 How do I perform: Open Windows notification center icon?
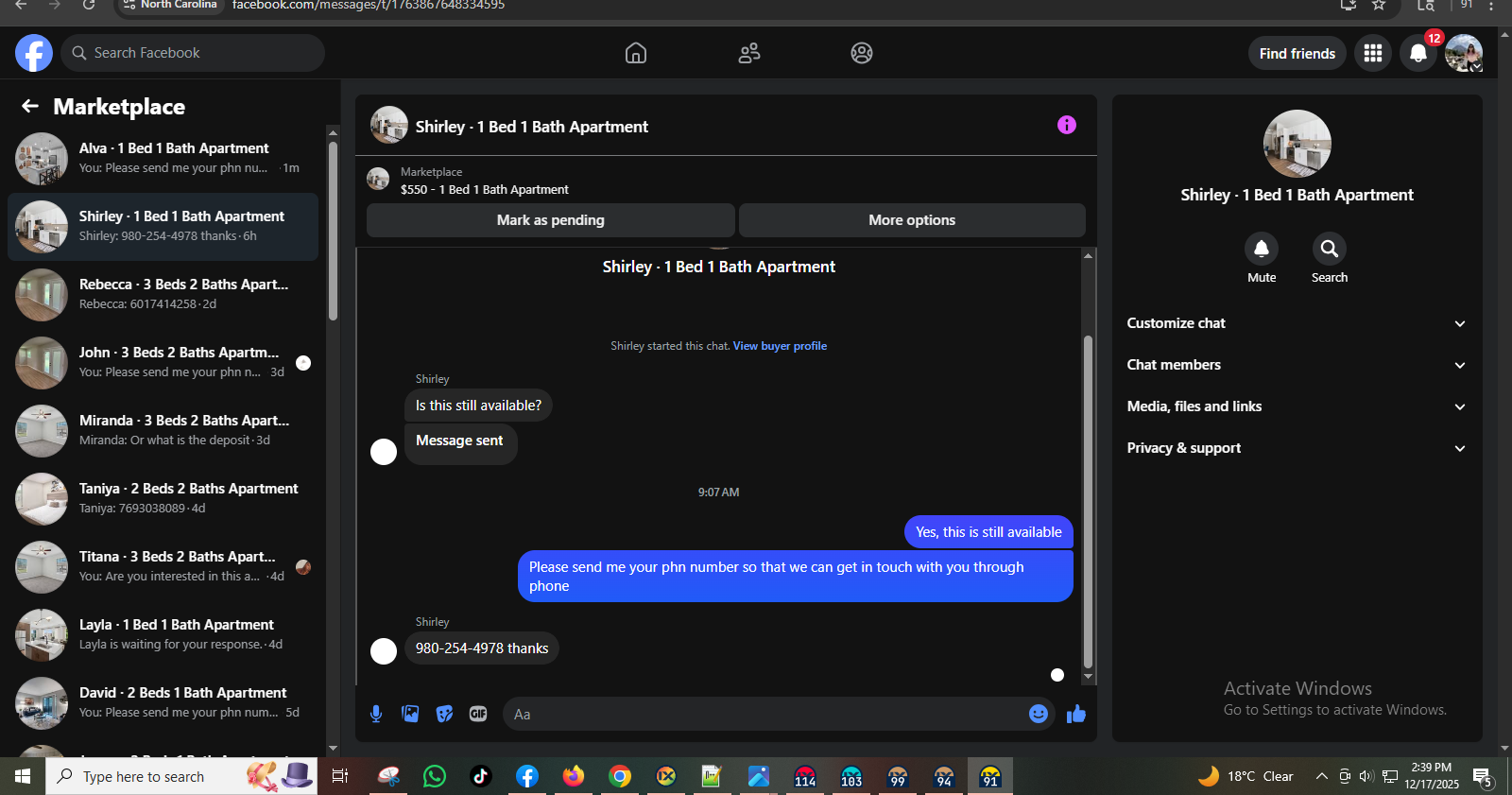point(1483,777)
